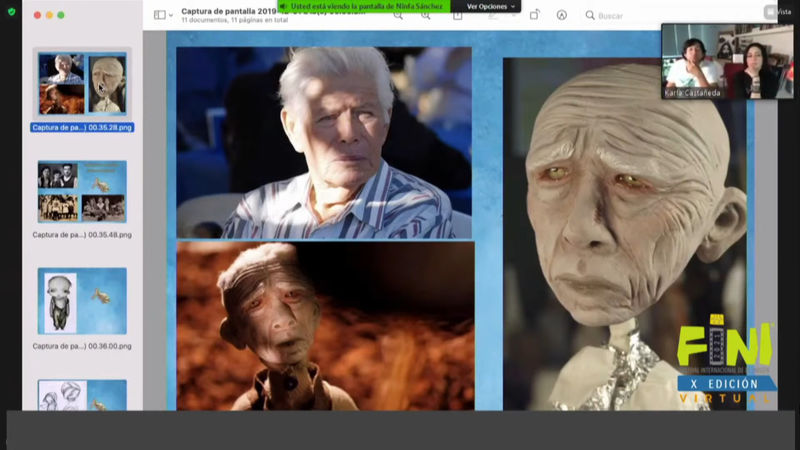Click the red close window button
The image size is (800, 450).
tap(37, 15)
